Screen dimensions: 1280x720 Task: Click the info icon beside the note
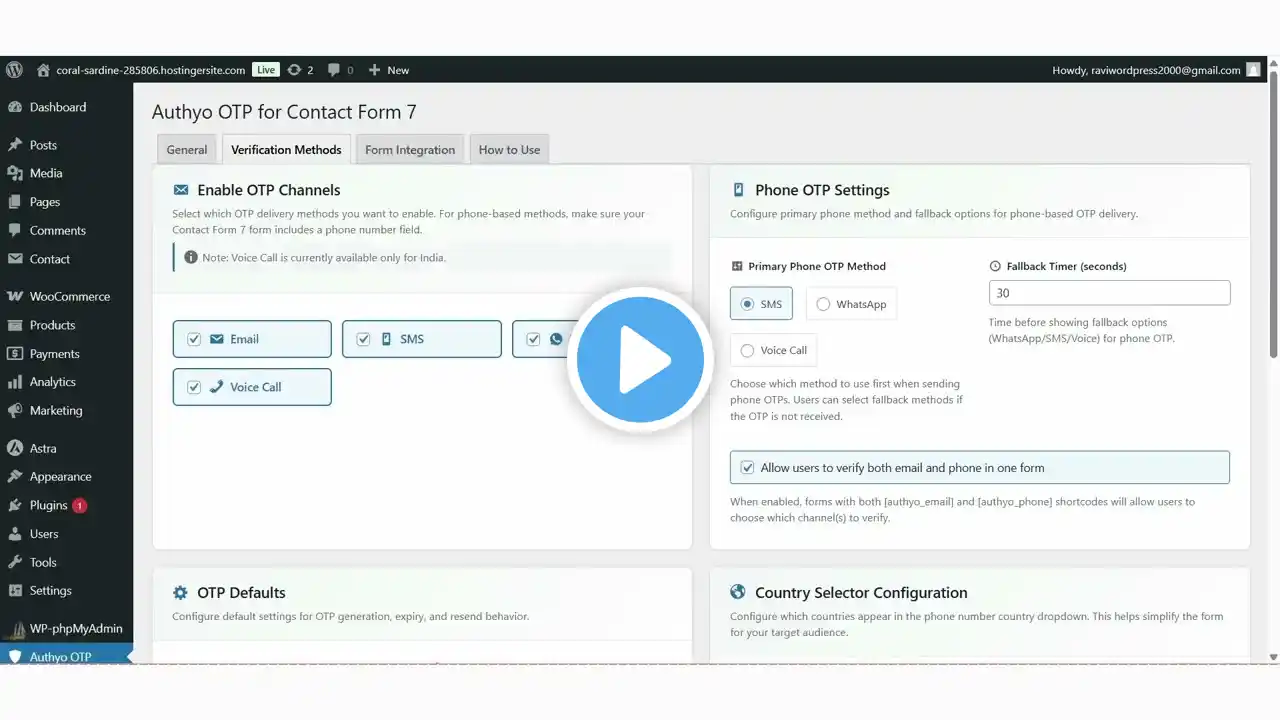point(191,257)
